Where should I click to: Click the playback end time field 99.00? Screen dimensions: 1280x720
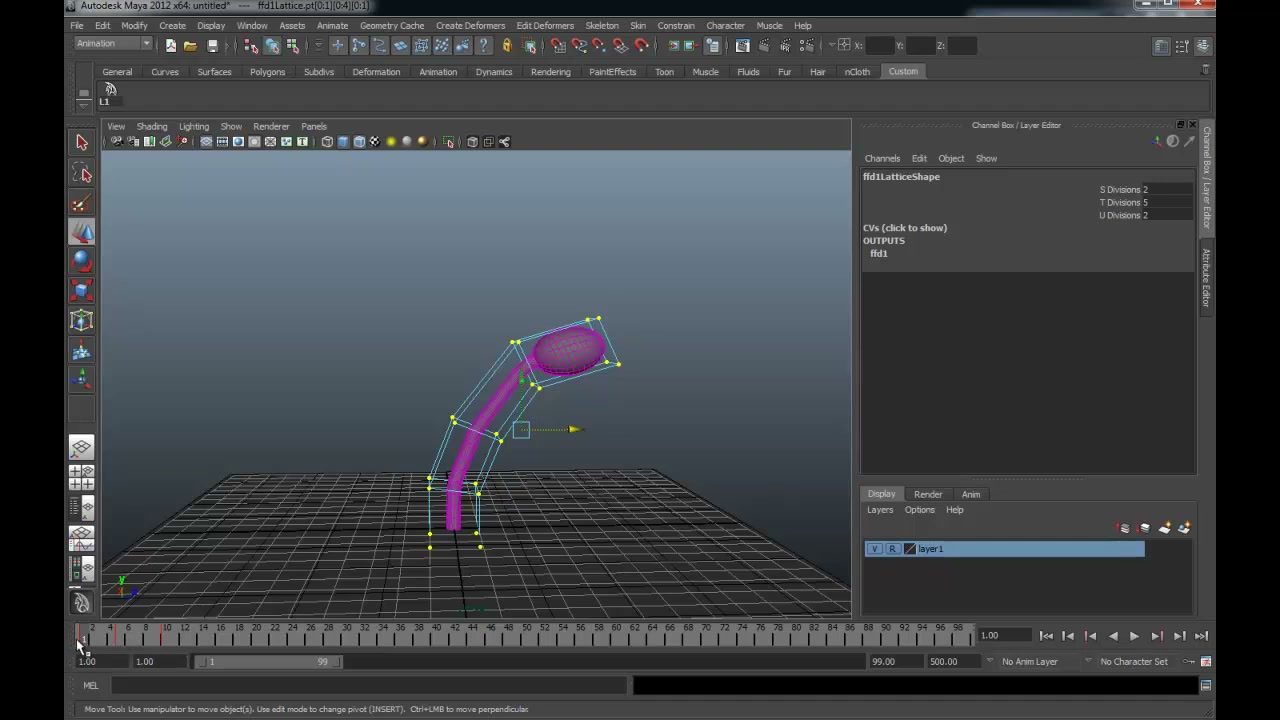click(x=895, y=662)
